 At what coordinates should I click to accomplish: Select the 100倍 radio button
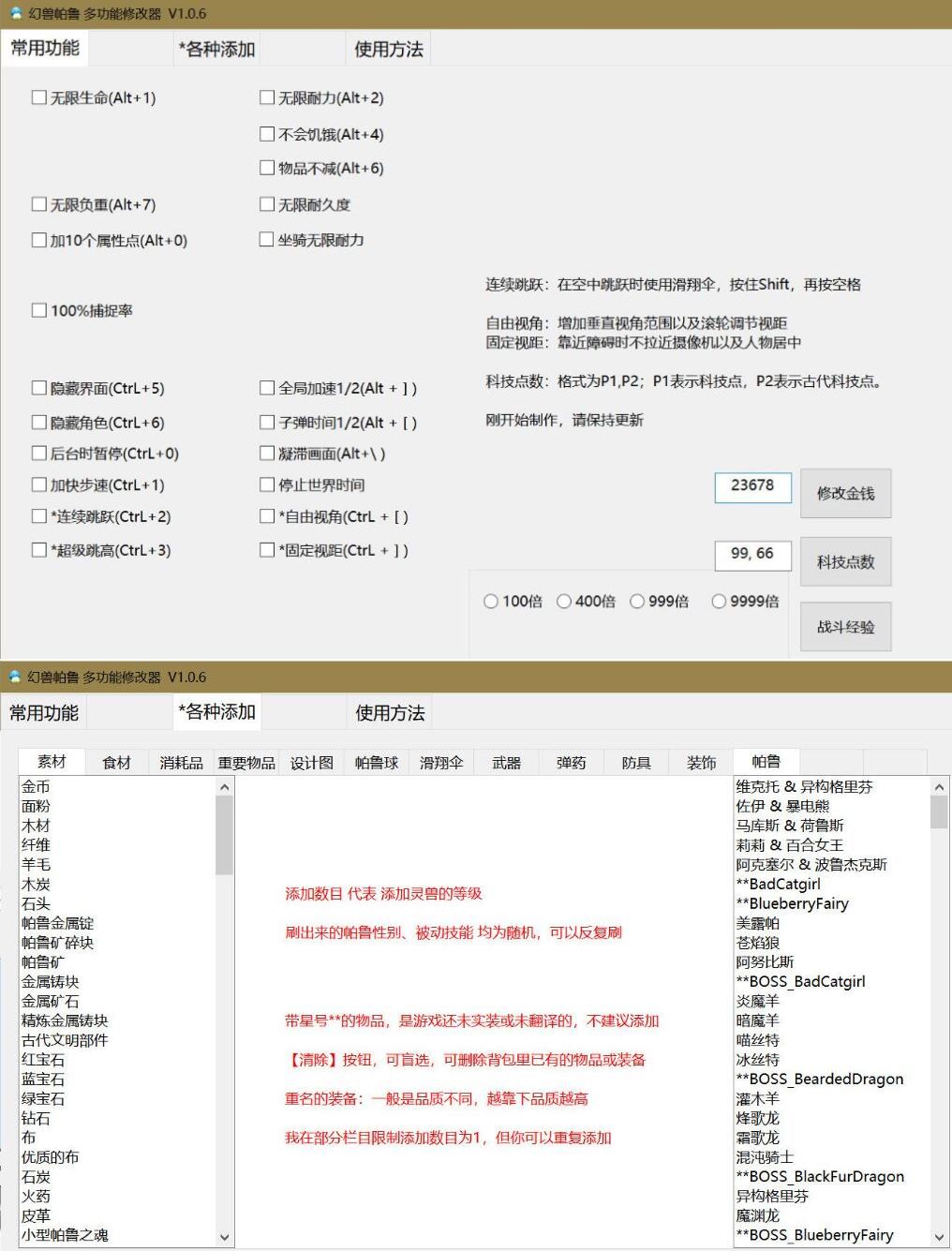coord(491,602)
